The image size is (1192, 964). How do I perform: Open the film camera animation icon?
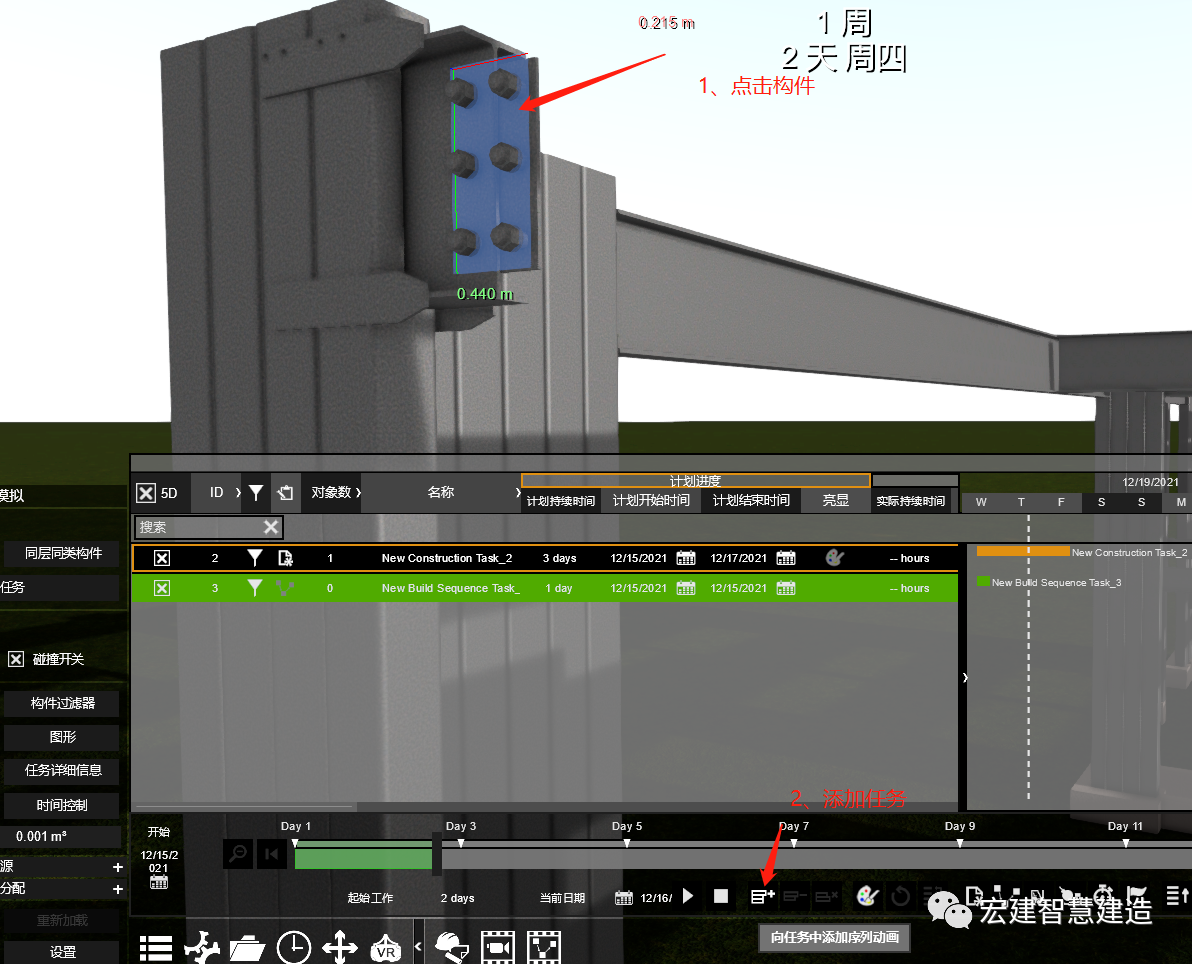(x=498, y=947)
